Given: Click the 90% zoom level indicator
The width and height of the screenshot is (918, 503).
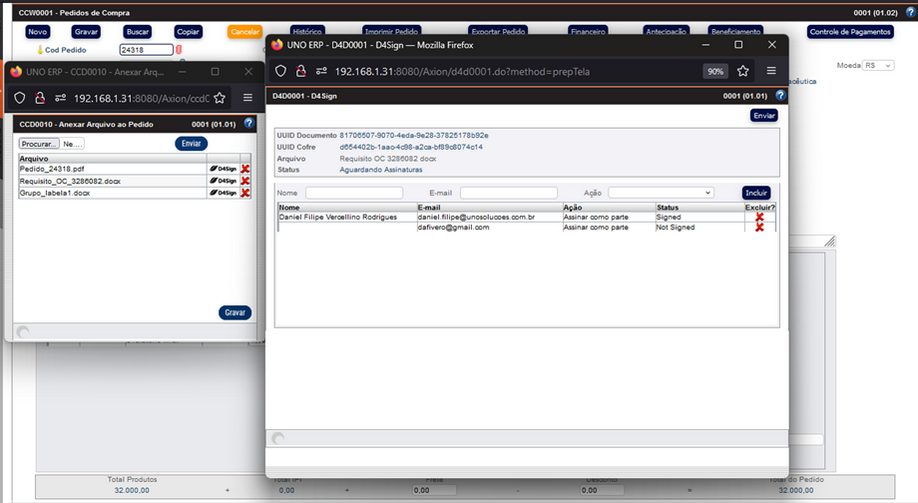Looking at the screenshot, I should pos(715,71).
